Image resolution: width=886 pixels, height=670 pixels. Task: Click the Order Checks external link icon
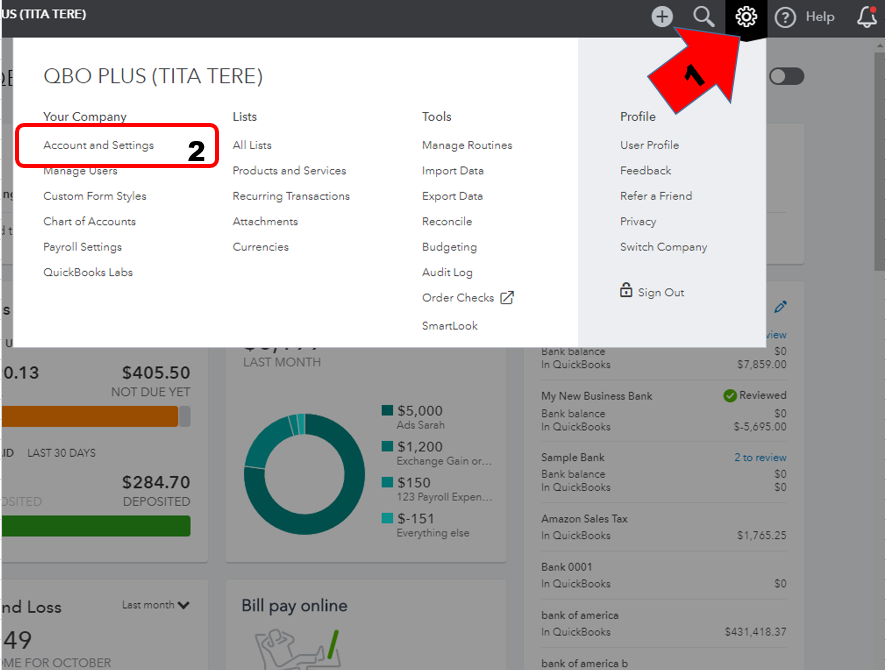tap(507, 297)
